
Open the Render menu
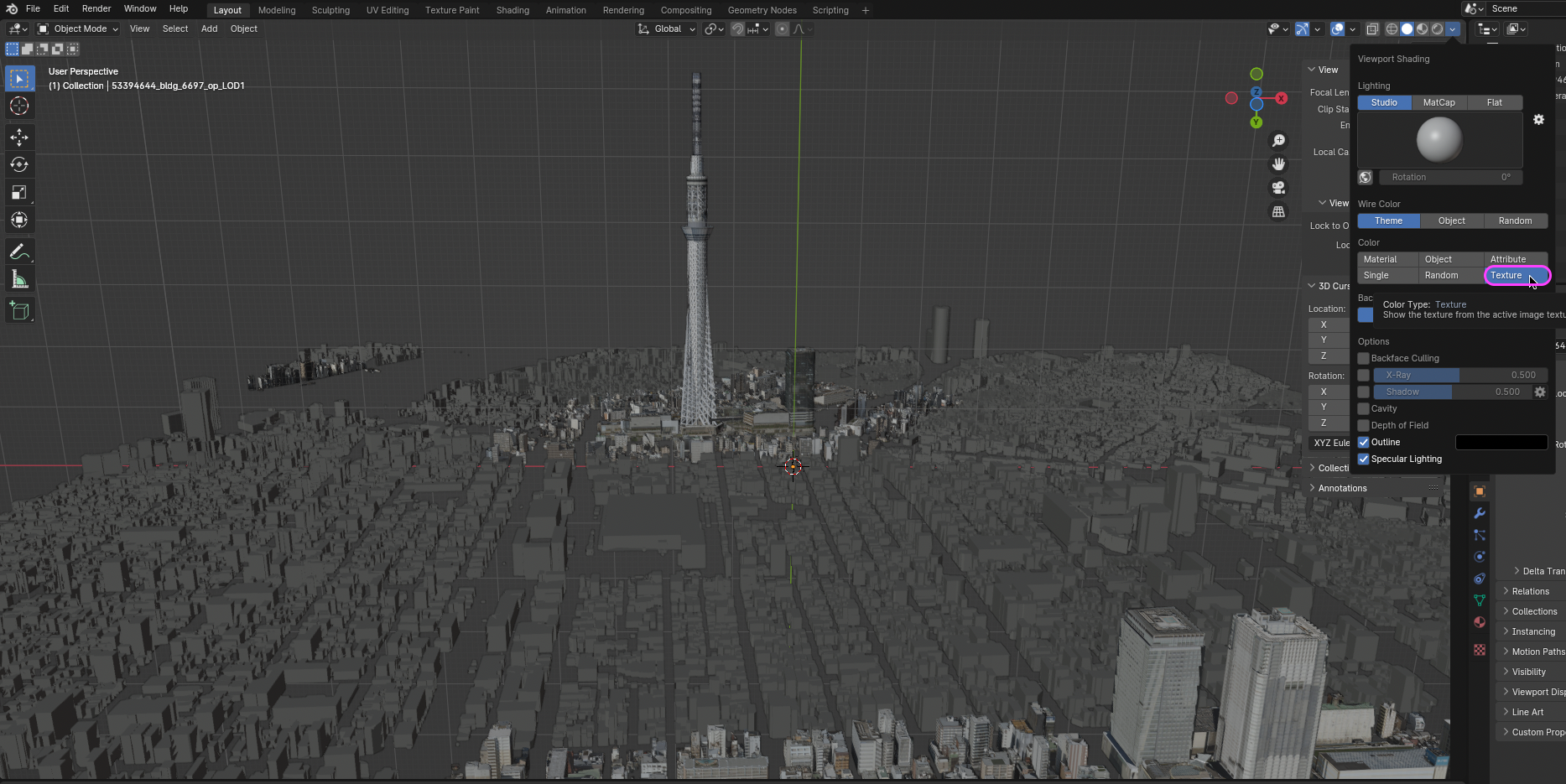click(96, 8)
